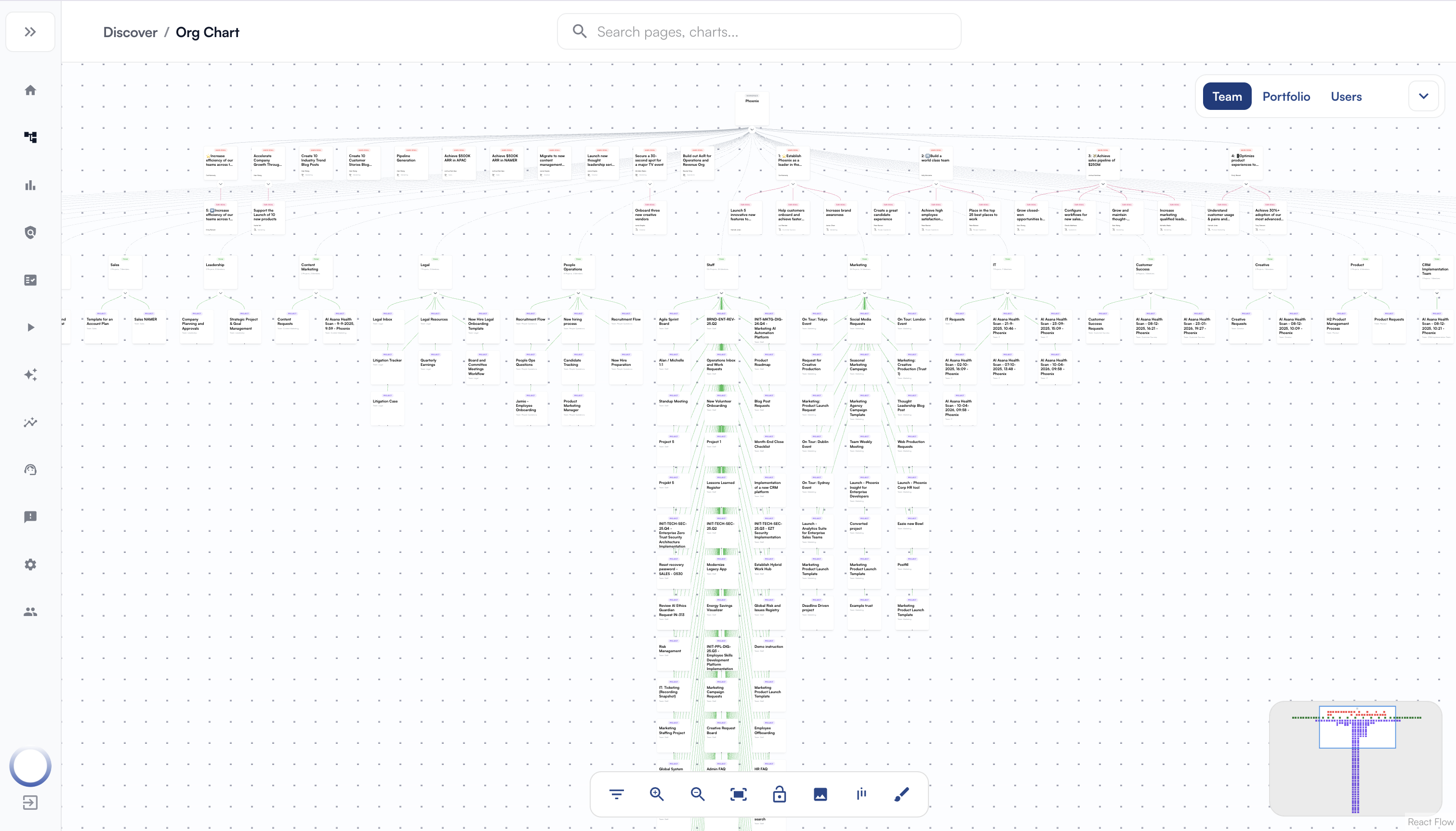Click the search magnifier icon

click(580, 31)
